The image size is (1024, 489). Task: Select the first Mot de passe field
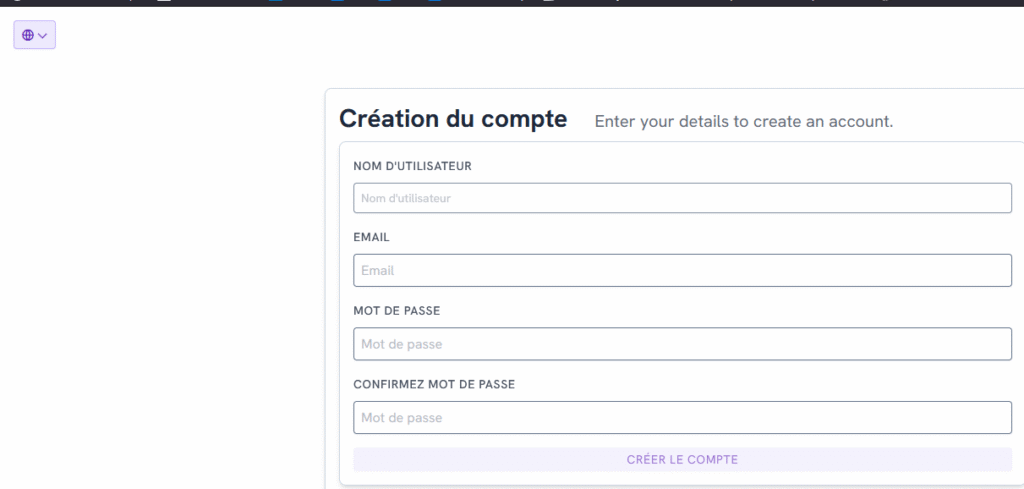[x=682, y=344]
